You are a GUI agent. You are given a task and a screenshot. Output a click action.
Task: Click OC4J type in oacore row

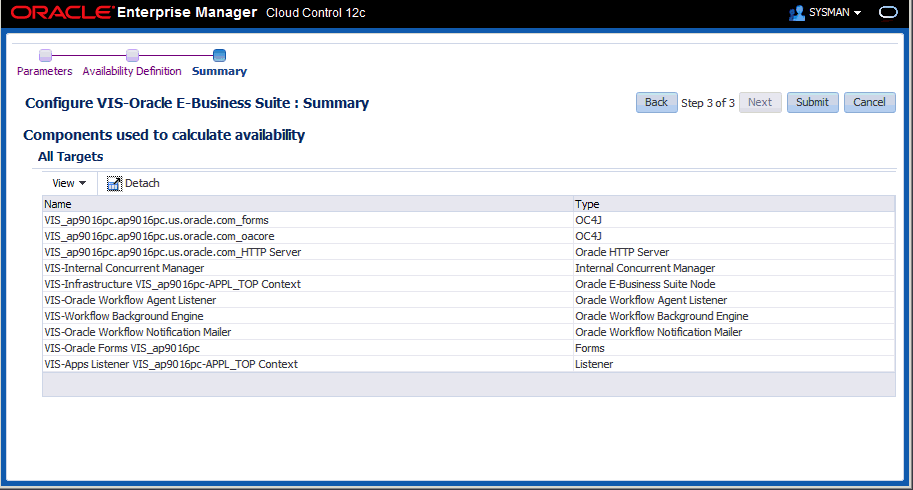tap(588, 236)
